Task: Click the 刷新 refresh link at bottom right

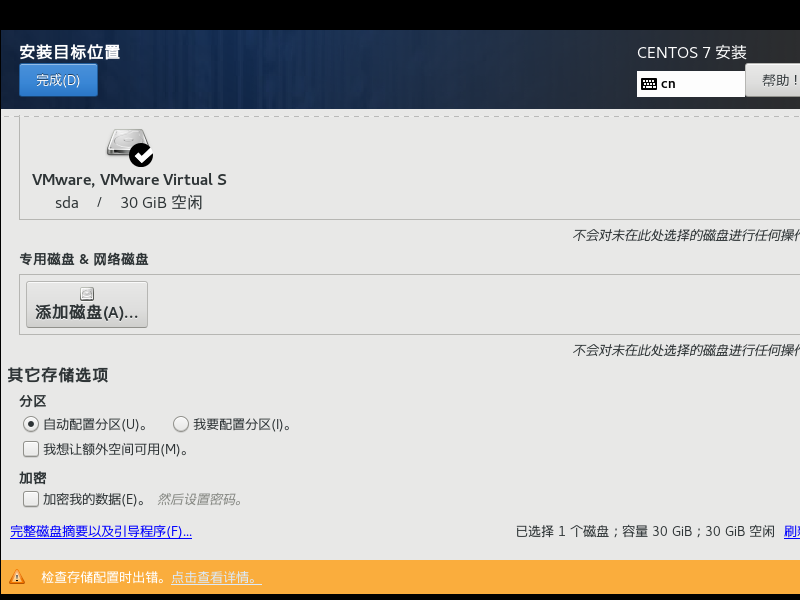Action: [x=792, y=532]
